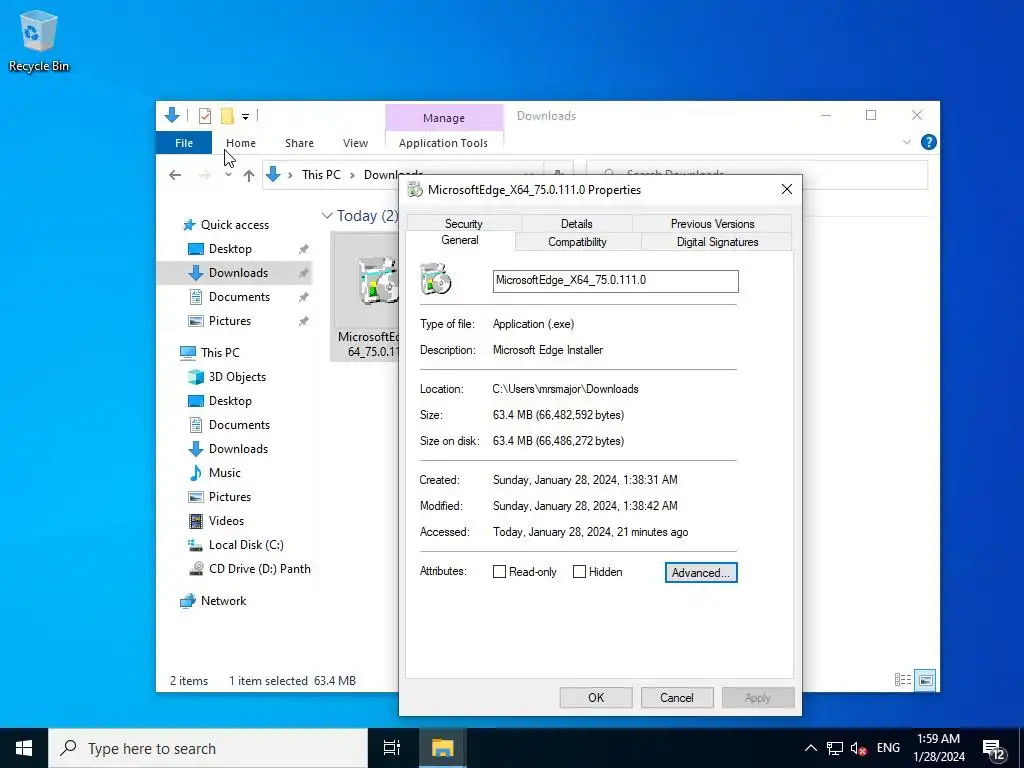
Task: Collapse the Today (2) group chevron
Action: click(327, 216)
